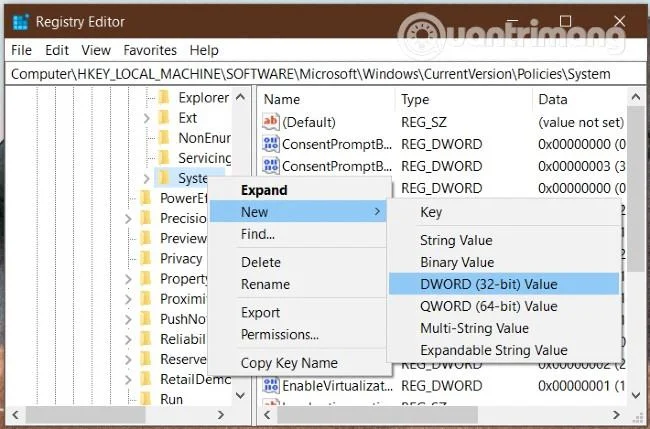This screenshot has width=650, height=429.
Task: Select the Ext folder icon
Action: [x=164, y=118]
